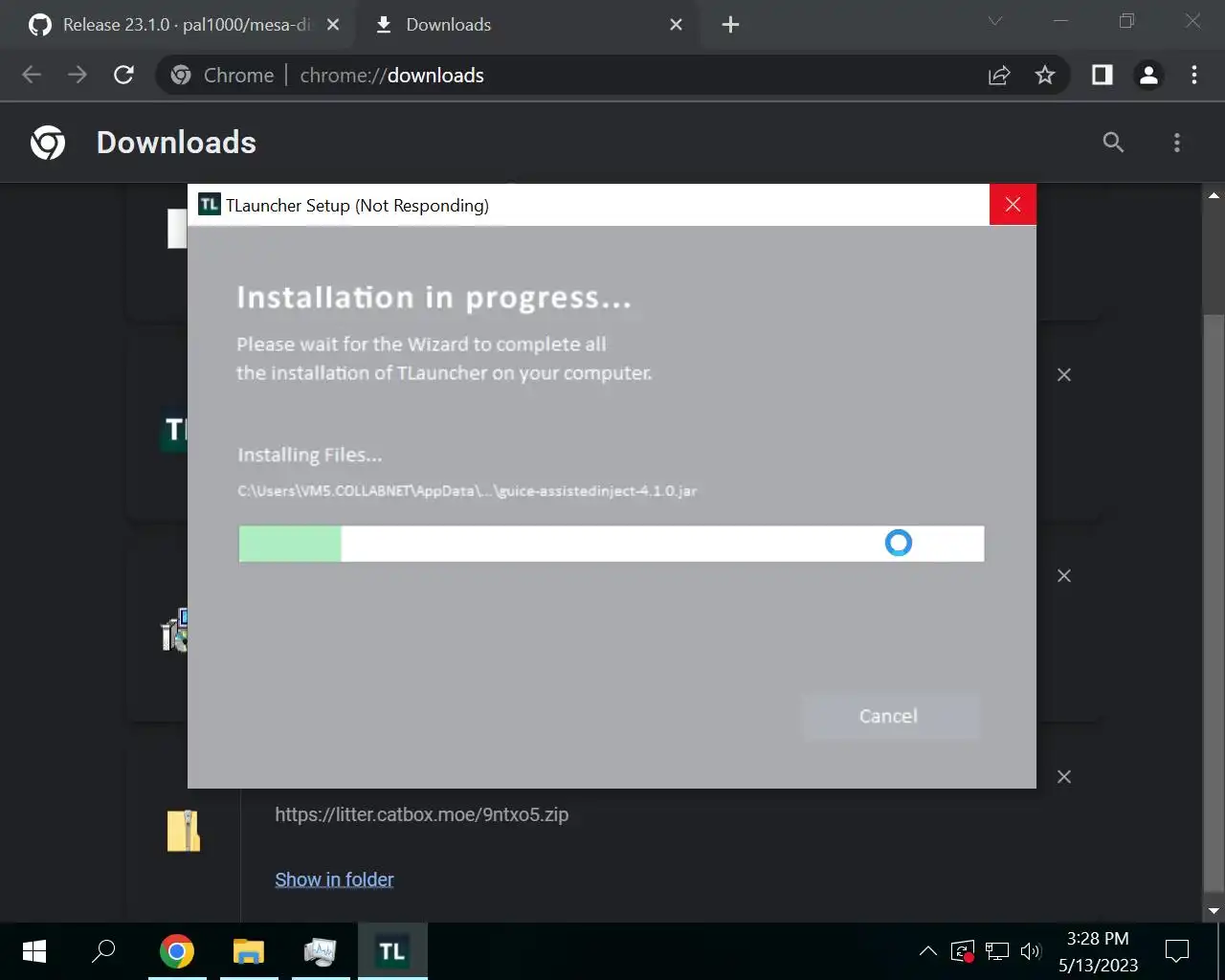
Task: Close the Downloads tab
Action: [x=676, y=25]
